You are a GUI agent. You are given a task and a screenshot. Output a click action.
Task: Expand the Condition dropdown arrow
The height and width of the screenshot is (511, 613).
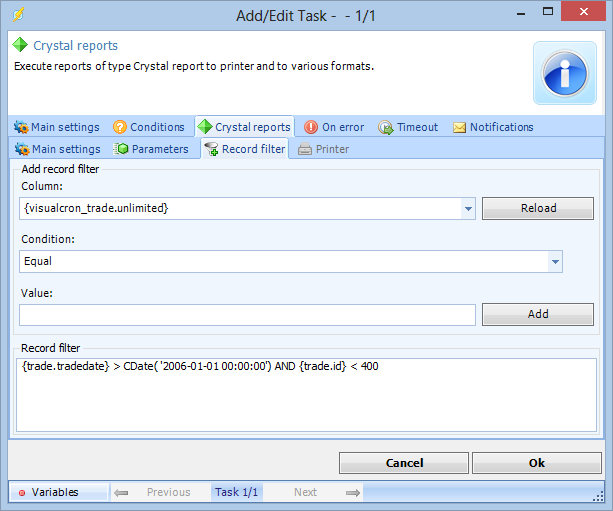[x=555, y=261]
